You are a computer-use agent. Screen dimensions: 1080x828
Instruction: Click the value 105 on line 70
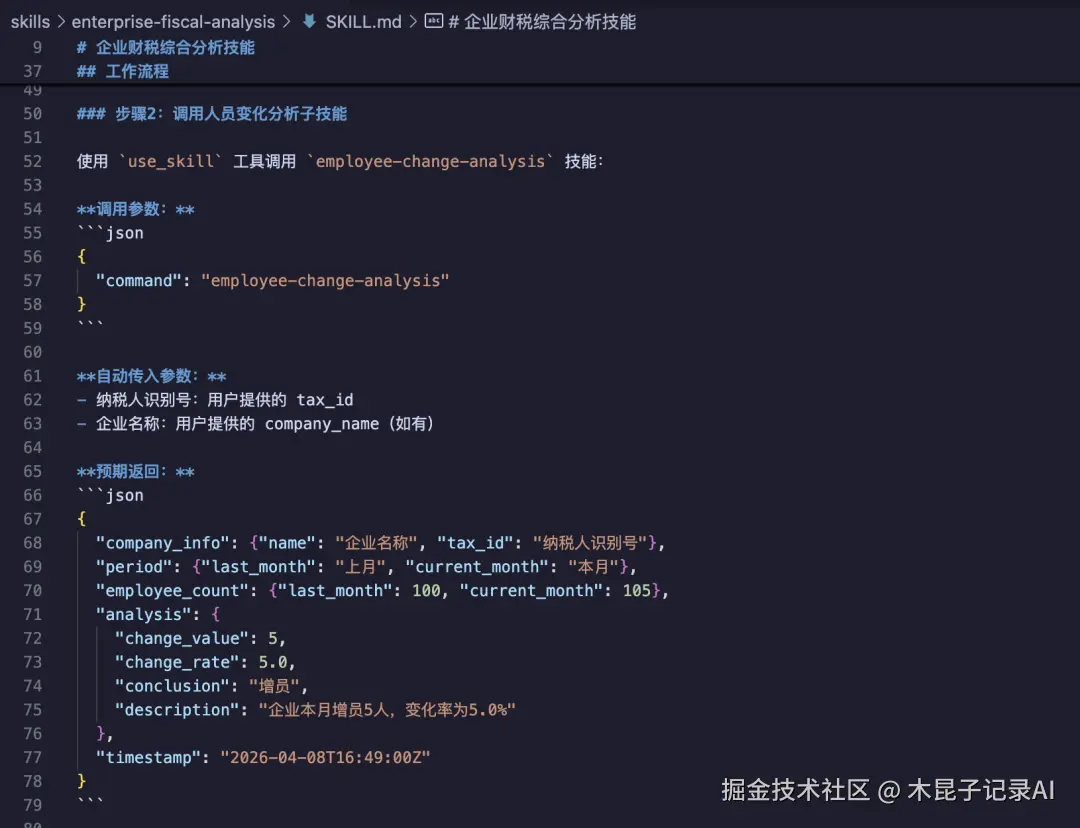[636, 590]
